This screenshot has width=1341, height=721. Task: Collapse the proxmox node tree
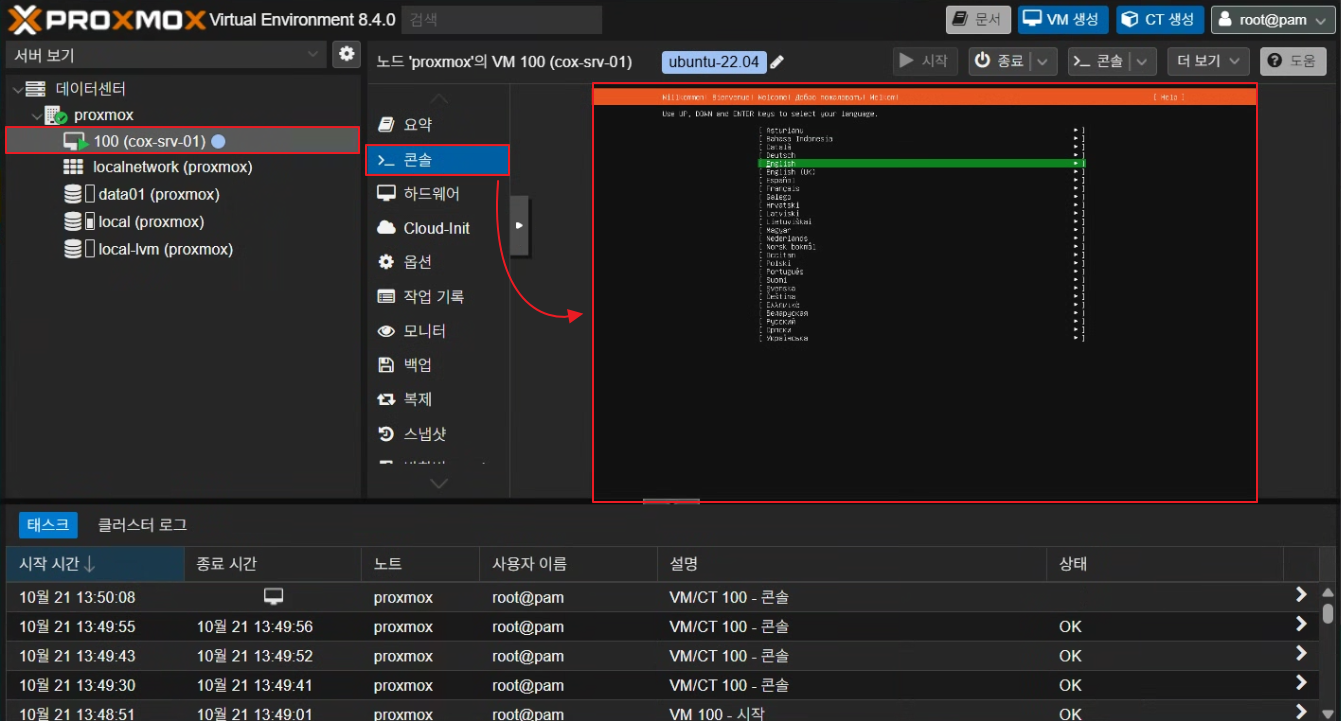[x=36, y=116]
